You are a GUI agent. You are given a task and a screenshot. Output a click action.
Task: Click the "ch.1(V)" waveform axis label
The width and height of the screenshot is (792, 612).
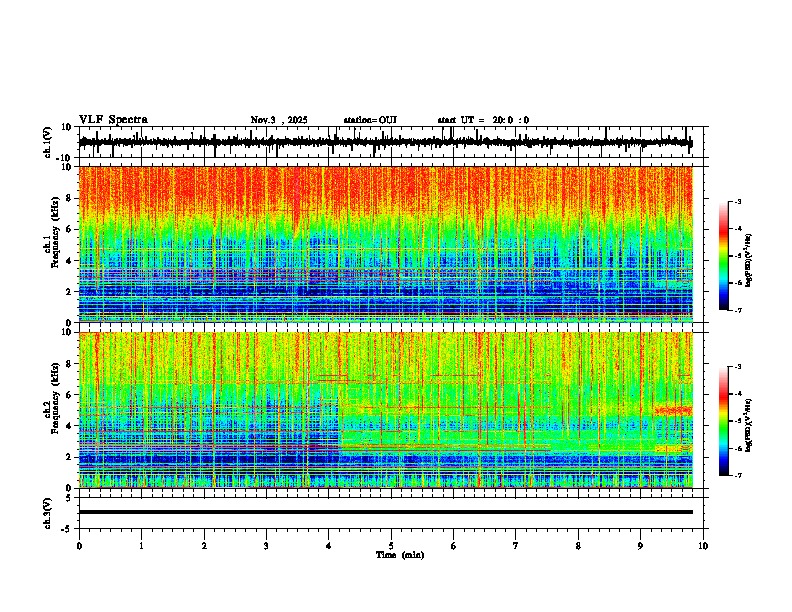48,142
